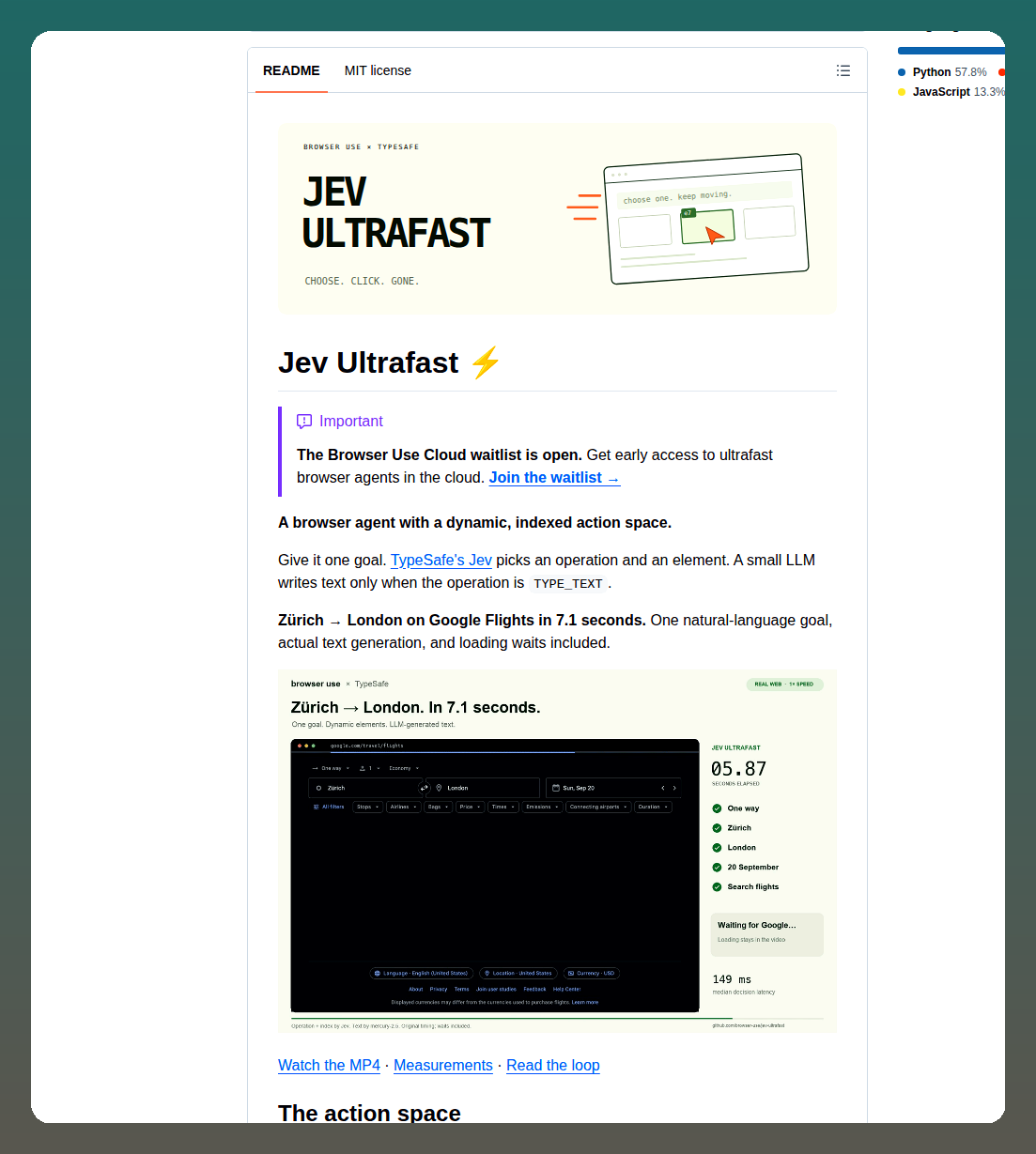Viewport: 1036px width, 1154px height.
Task: Follow the Join the waitlist link
Action: pyautogui.click(x=554, y=477)
